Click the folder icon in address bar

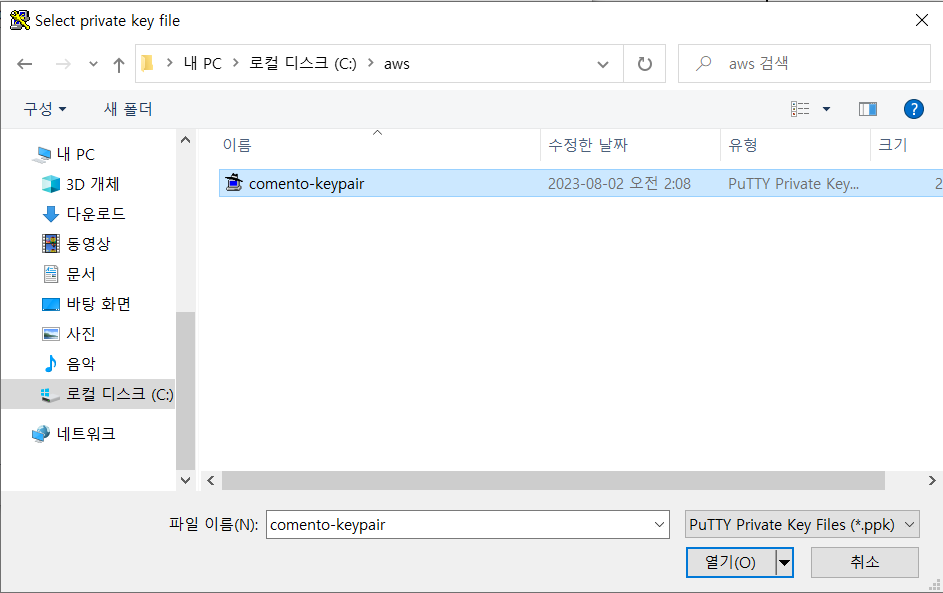coord(147,63)
